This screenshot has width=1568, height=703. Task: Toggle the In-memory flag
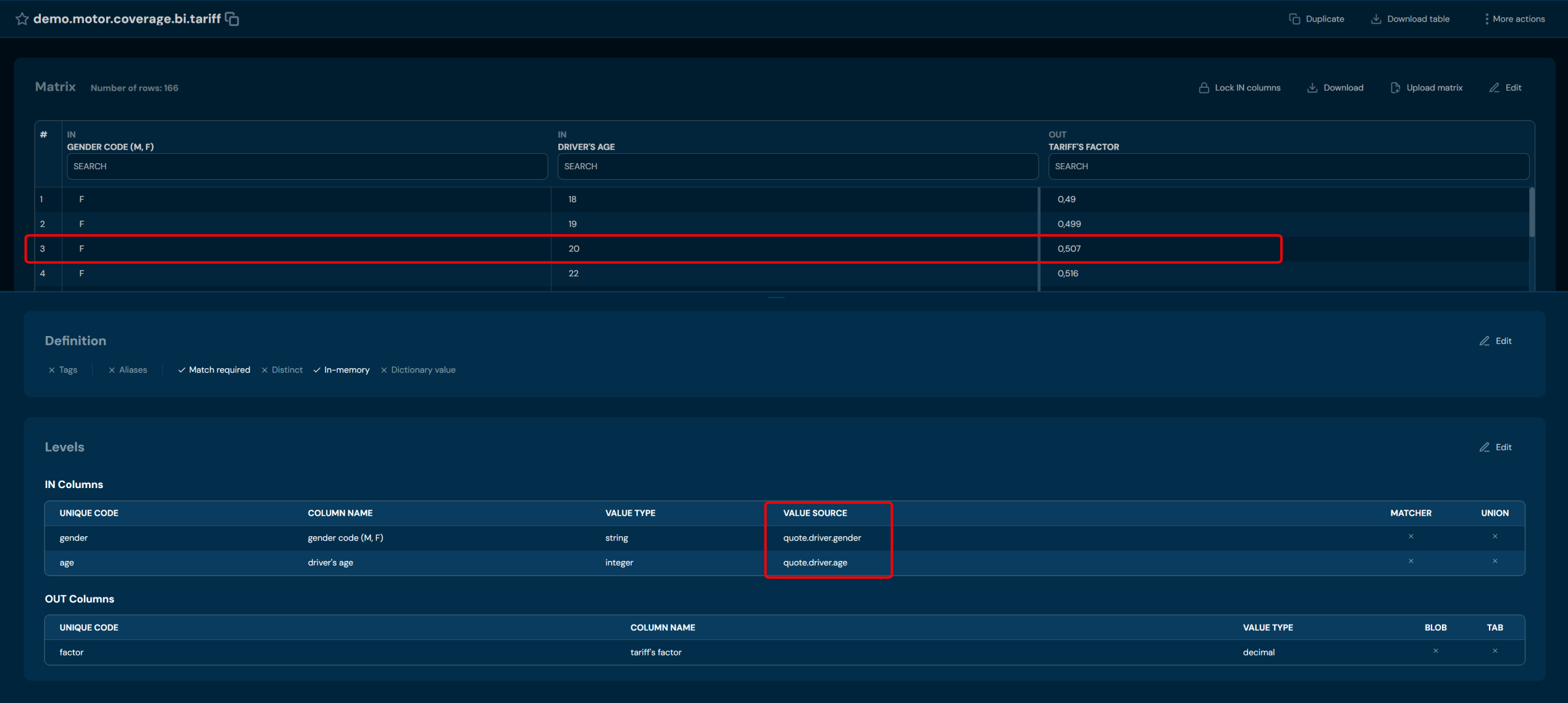341,370
